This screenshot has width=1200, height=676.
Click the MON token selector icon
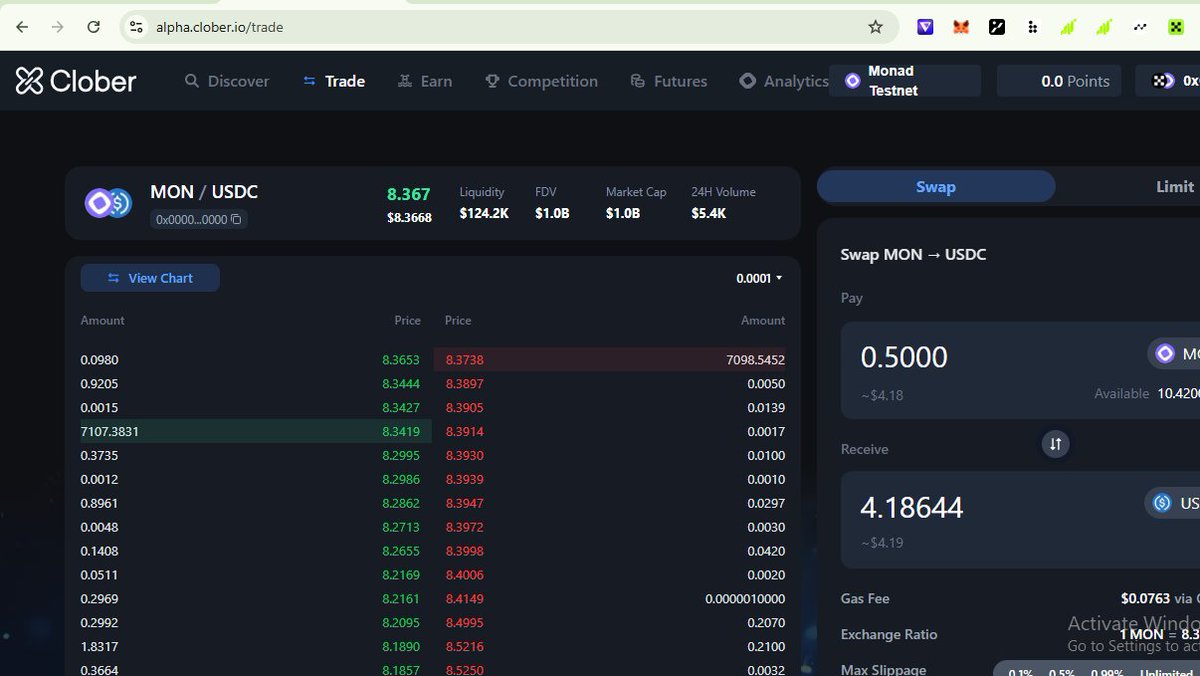click(x=1165, y=354)
